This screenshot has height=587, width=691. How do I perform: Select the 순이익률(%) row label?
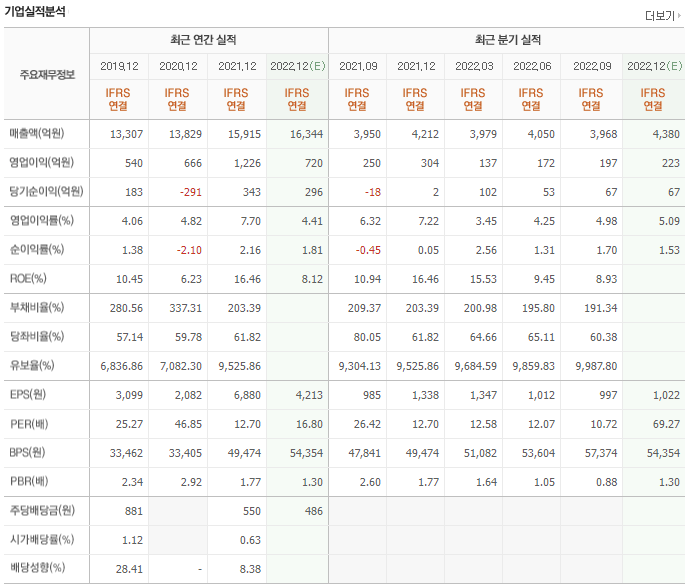[x=37, y=249]
